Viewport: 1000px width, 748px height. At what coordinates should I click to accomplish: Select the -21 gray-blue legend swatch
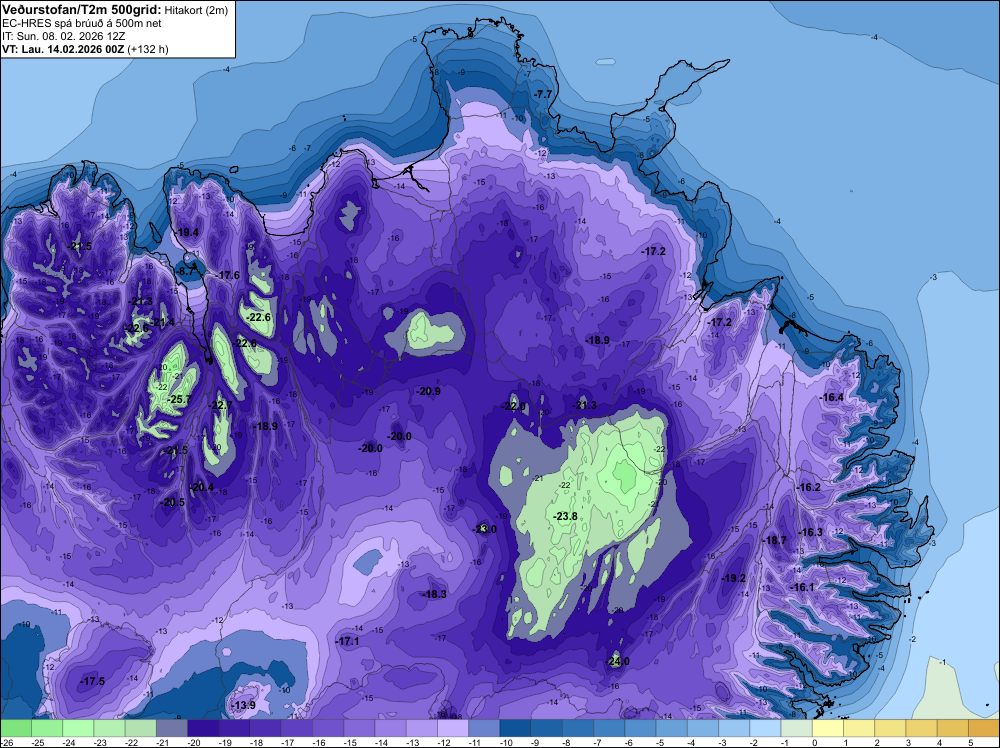click(172, 728)
